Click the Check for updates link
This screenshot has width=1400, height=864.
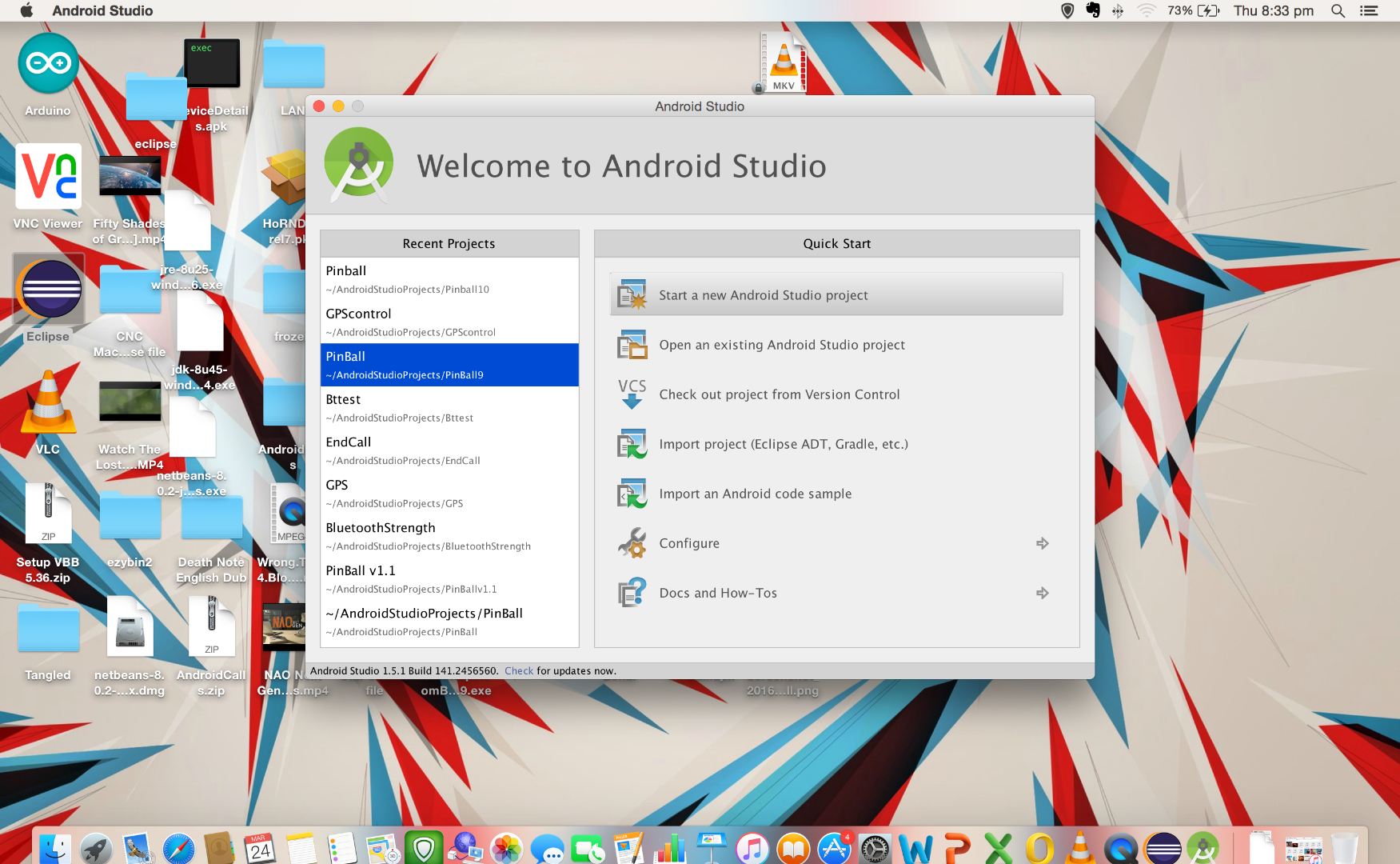(518, 671)
